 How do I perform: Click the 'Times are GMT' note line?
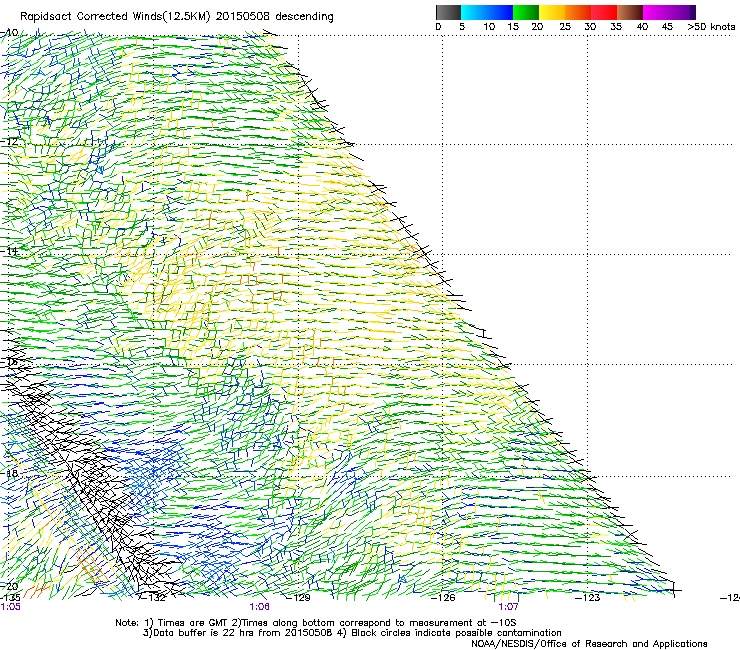[316, 623]
